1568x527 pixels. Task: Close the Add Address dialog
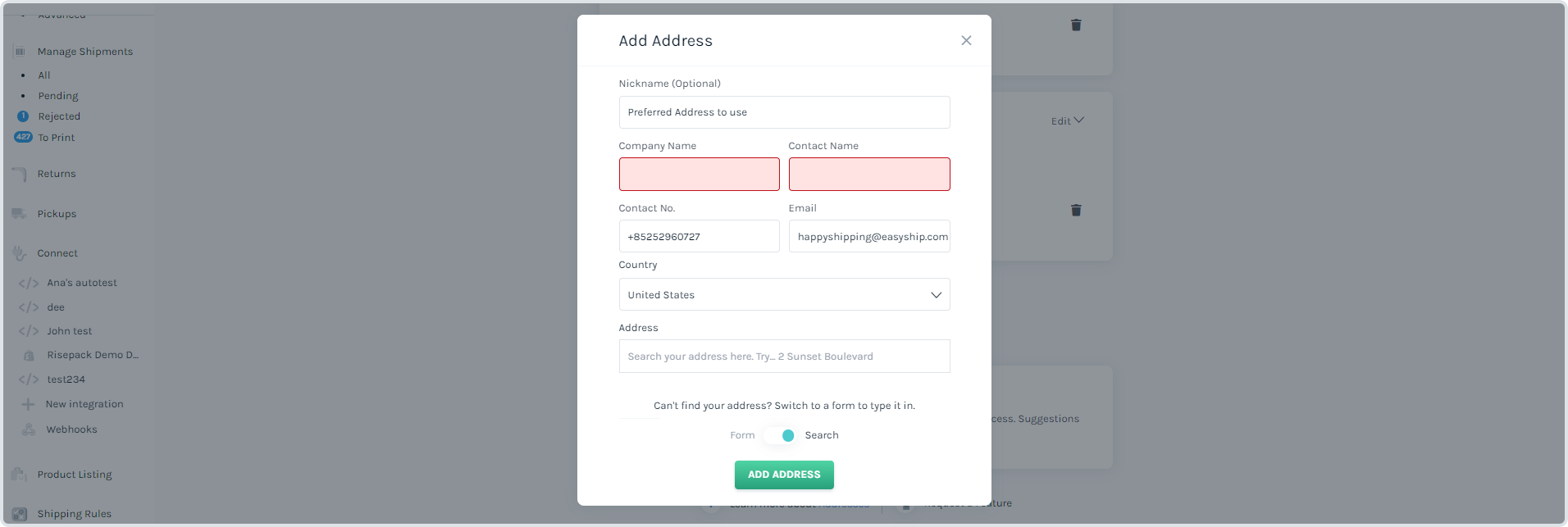966,40
